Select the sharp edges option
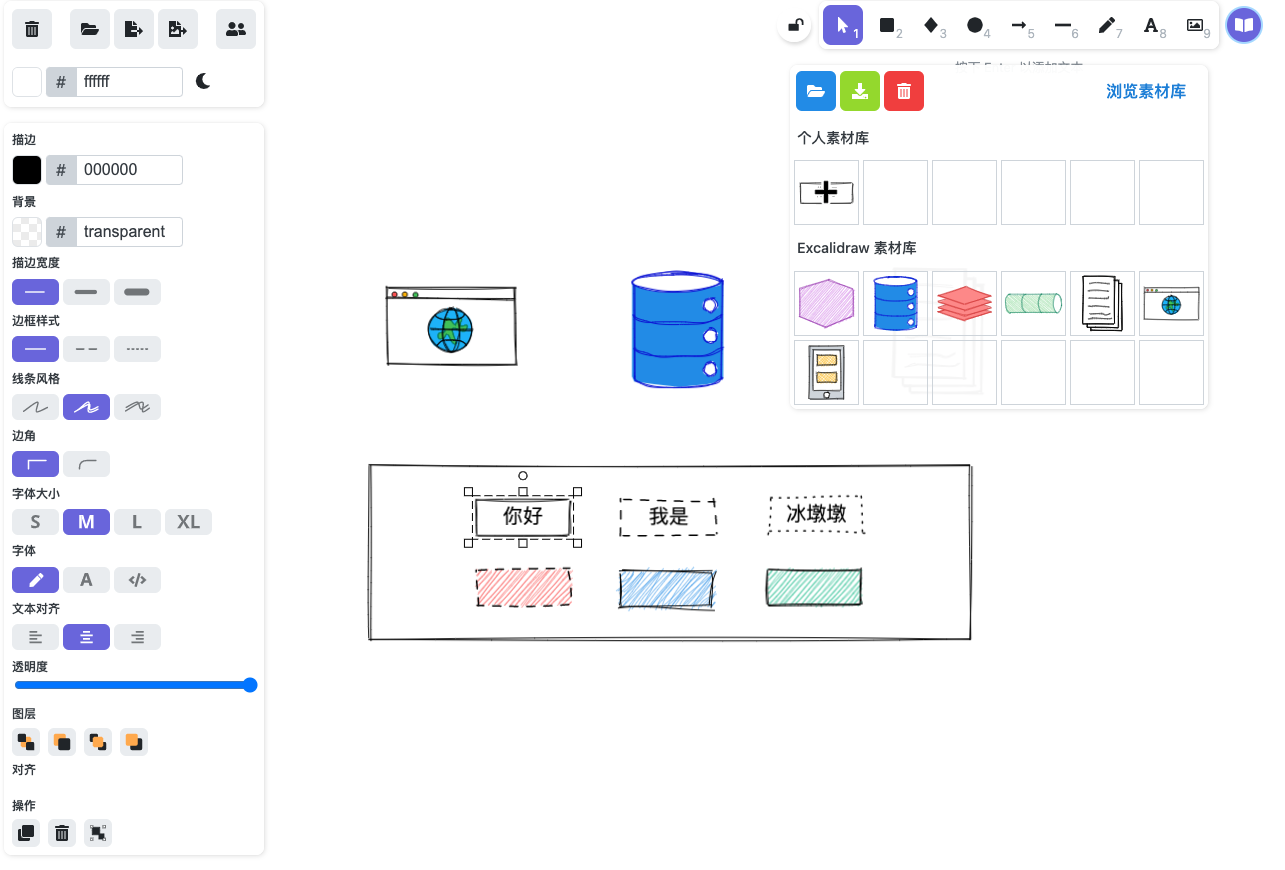The width and height of the screenshot is (1285, 870). (35, 464)
